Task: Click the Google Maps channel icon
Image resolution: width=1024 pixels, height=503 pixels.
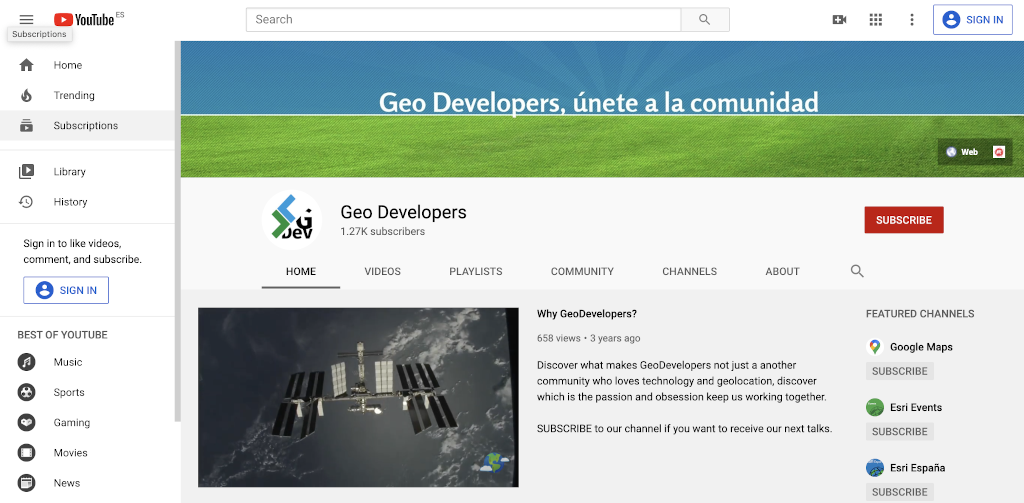Action: coord(874,347)
